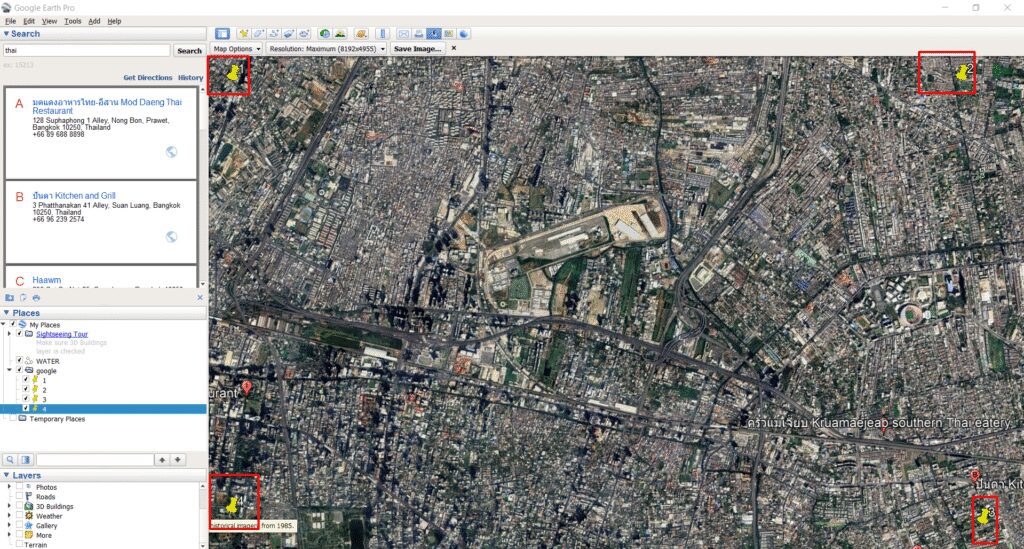Collapse the google folder tree

coord(9,370)
